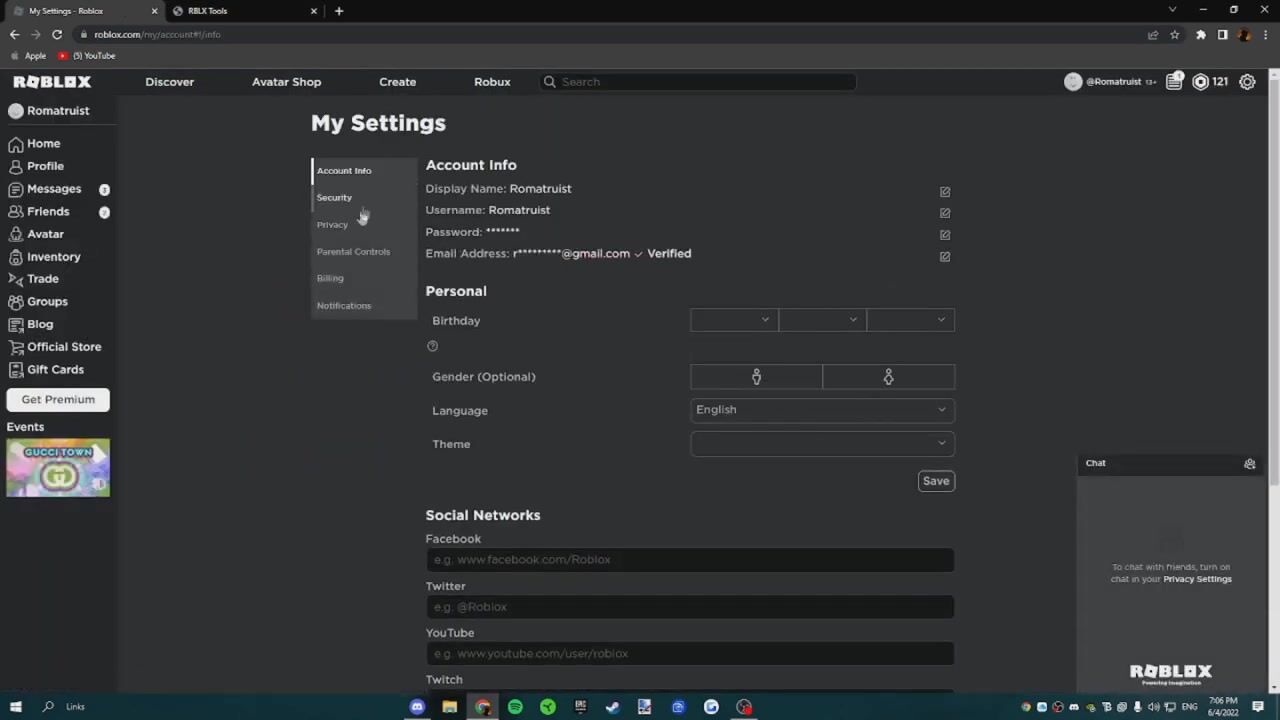Open the Theme dropdown
Screen dimensions: 1280x720
822,444
